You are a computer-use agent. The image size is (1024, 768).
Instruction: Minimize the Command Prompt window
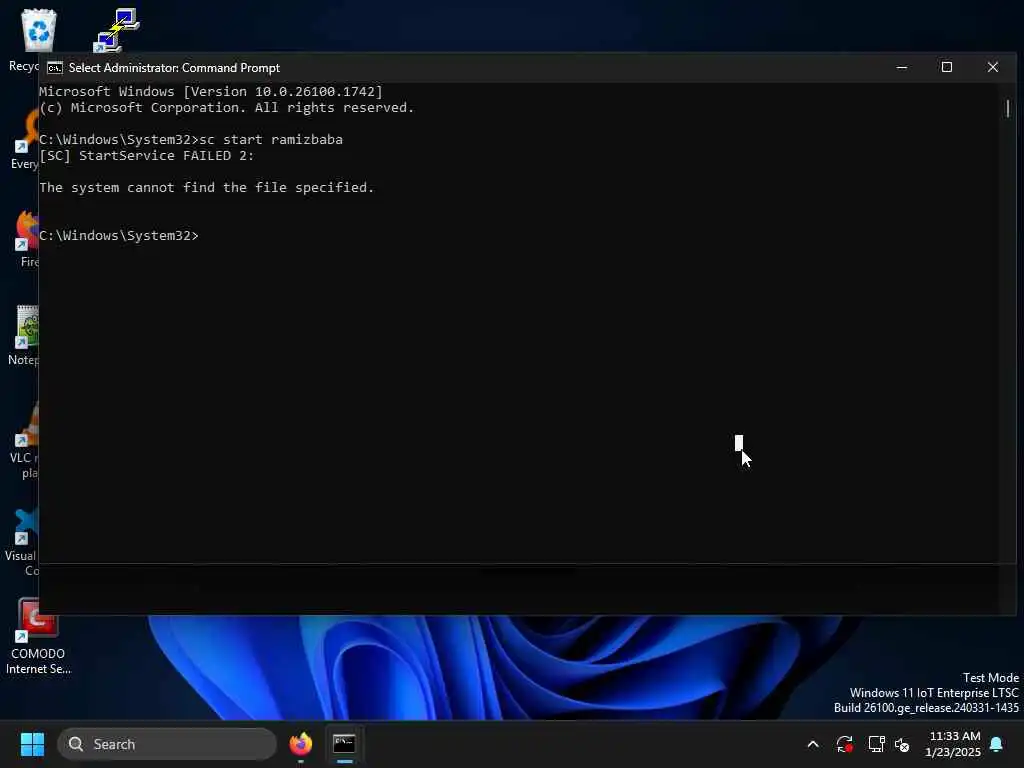pyautogui.click(x=902, y=67)
